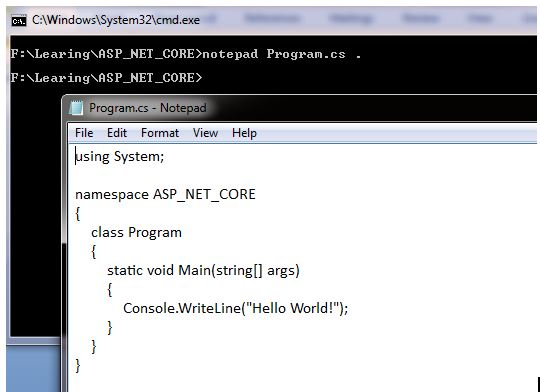Viewport: 540px width, 392px height.
Task: Open the Notepad File menu
Action: 84,133
